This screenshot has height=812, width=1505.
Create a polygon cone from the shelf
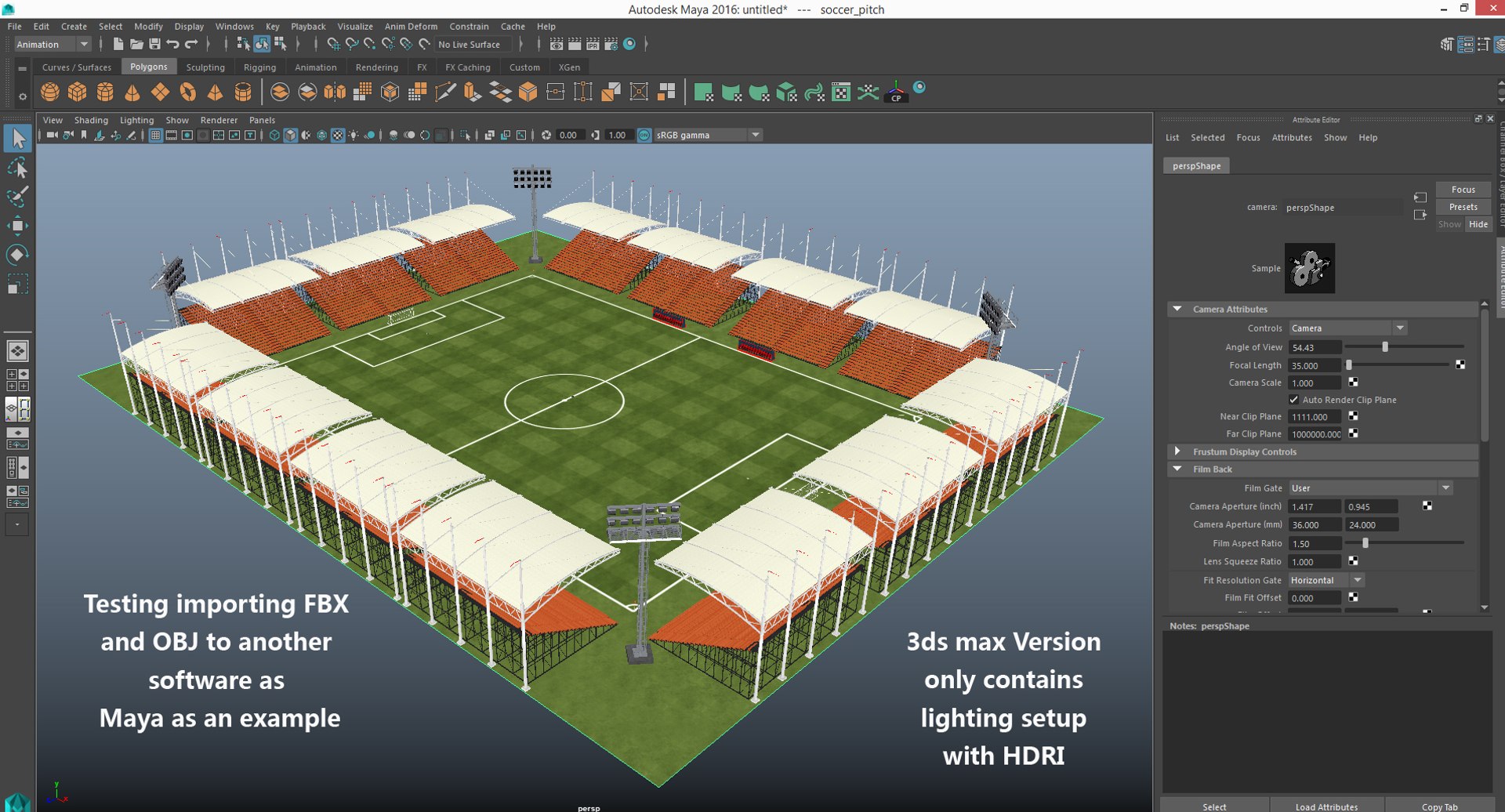click(x=132, y=92)
